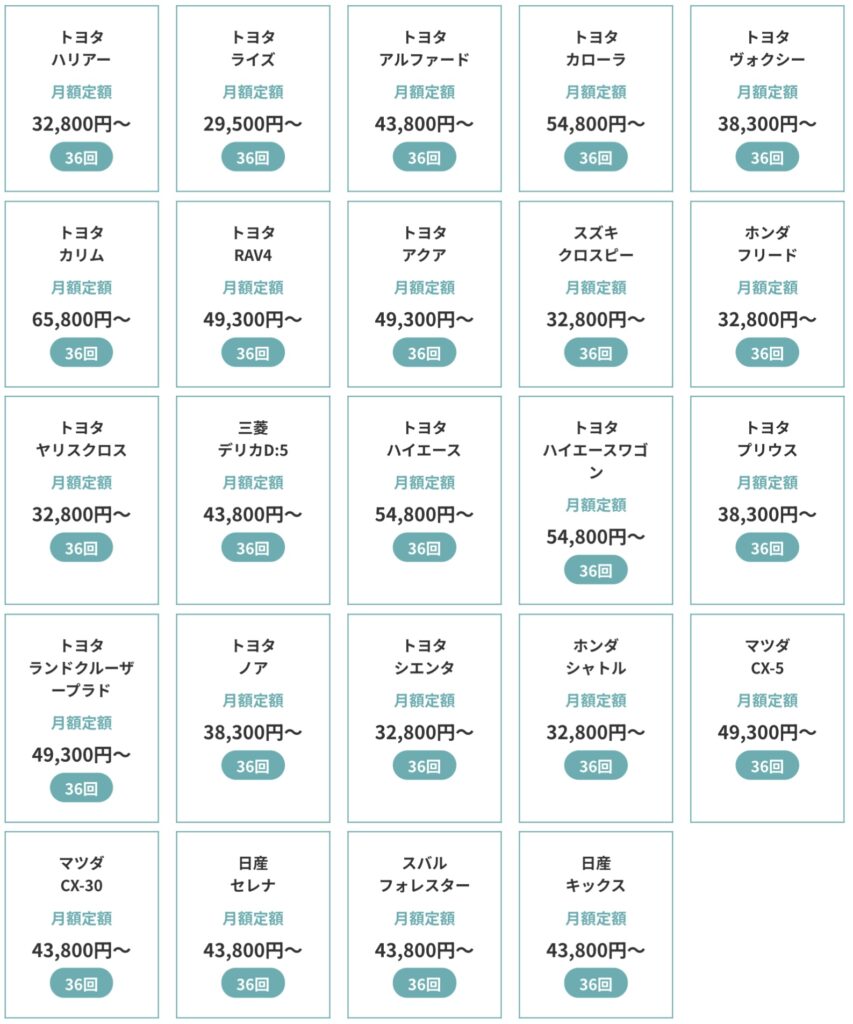Image resolution: width=853 pixels, height=1024 pixels.
Task: Select the トヨタ ライズ 29,500円 card
Action: pyautogui.click(x=253, y=99)
